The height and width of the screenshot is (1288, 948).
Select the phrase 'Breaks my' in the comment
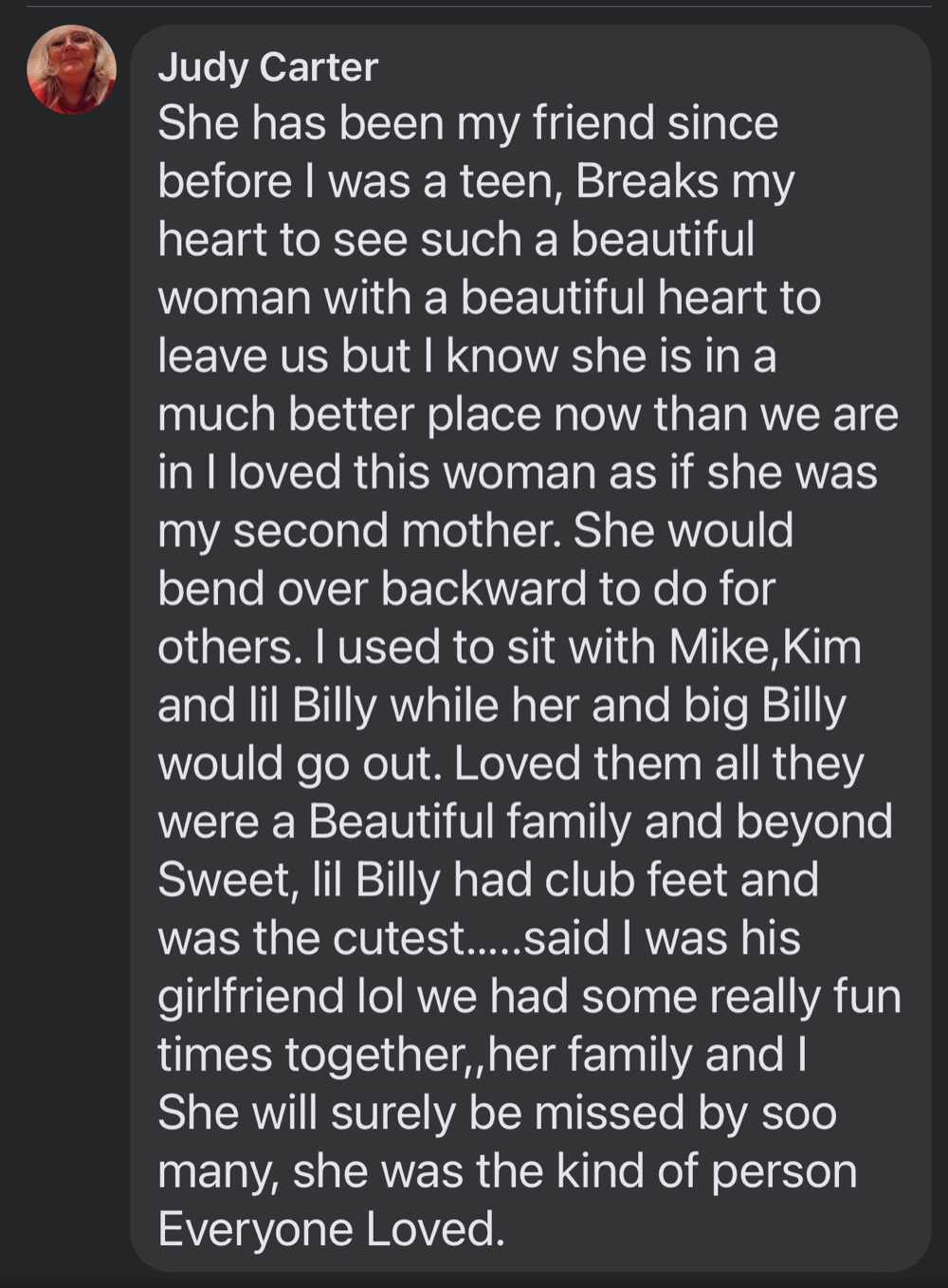[x=684, y=183]
